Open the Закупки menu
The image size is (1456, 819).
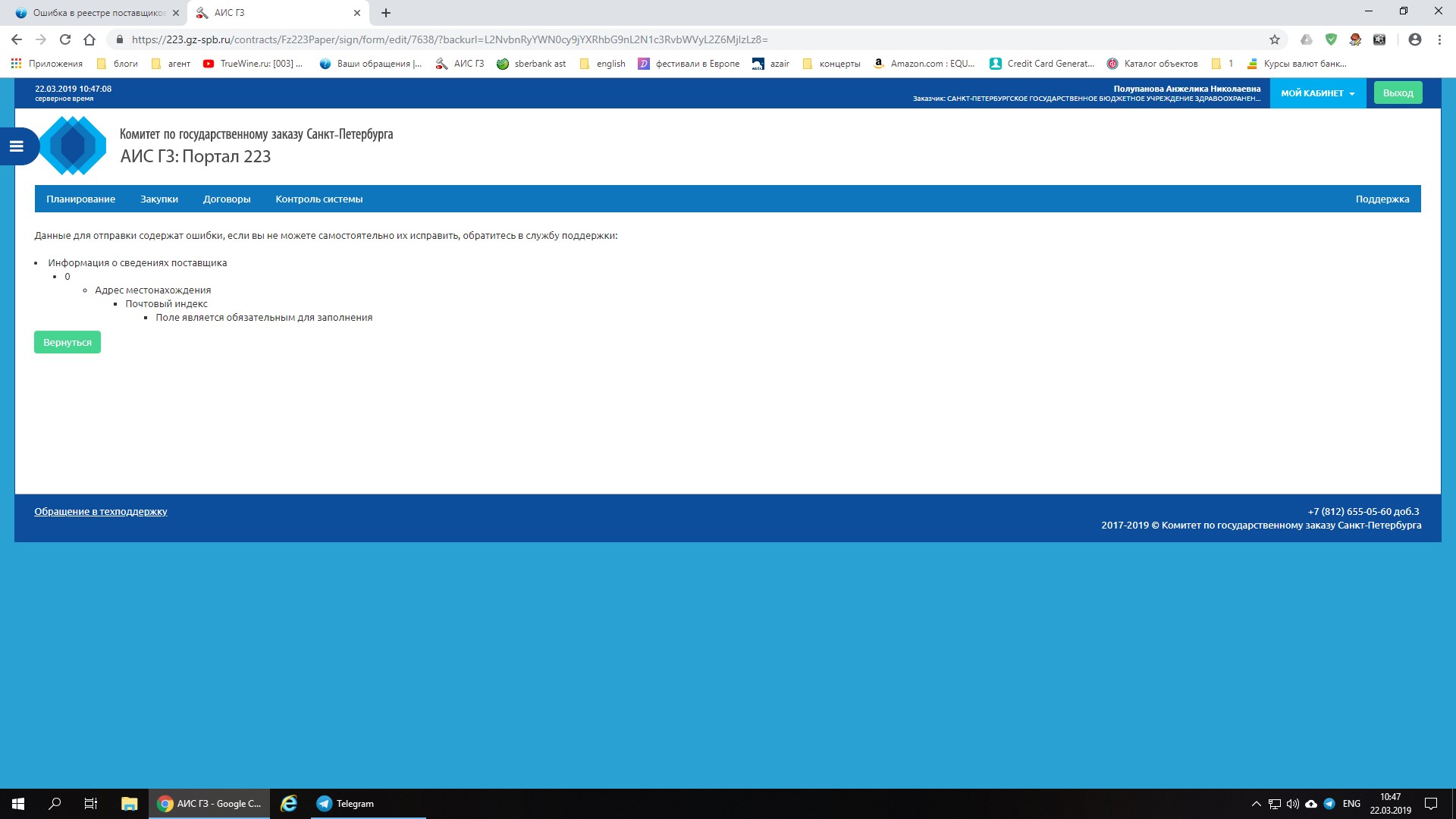[x=159, y=199]
